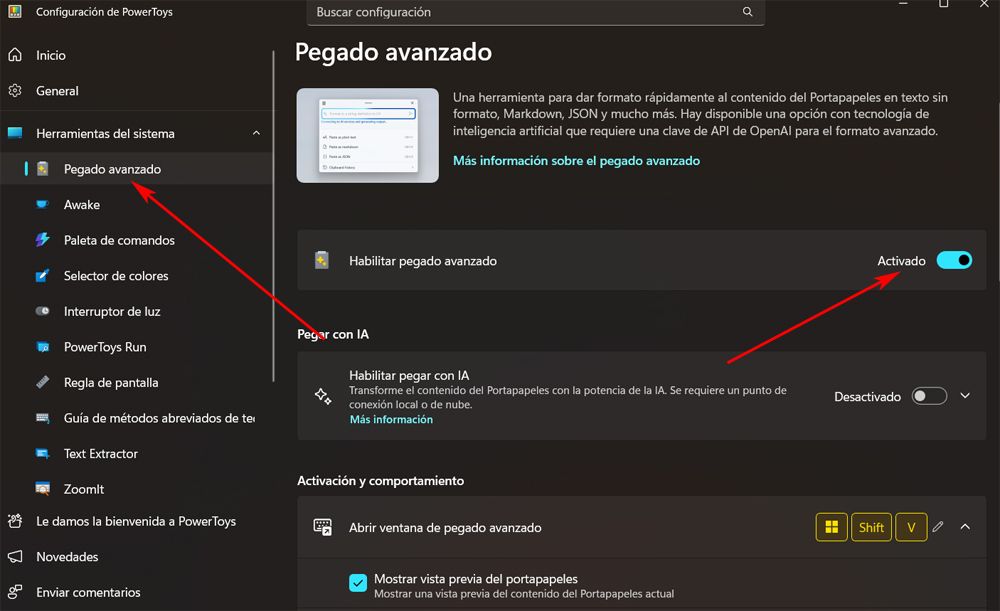
Task: Click the Buscar configuración search field
Action: (520, 12)
